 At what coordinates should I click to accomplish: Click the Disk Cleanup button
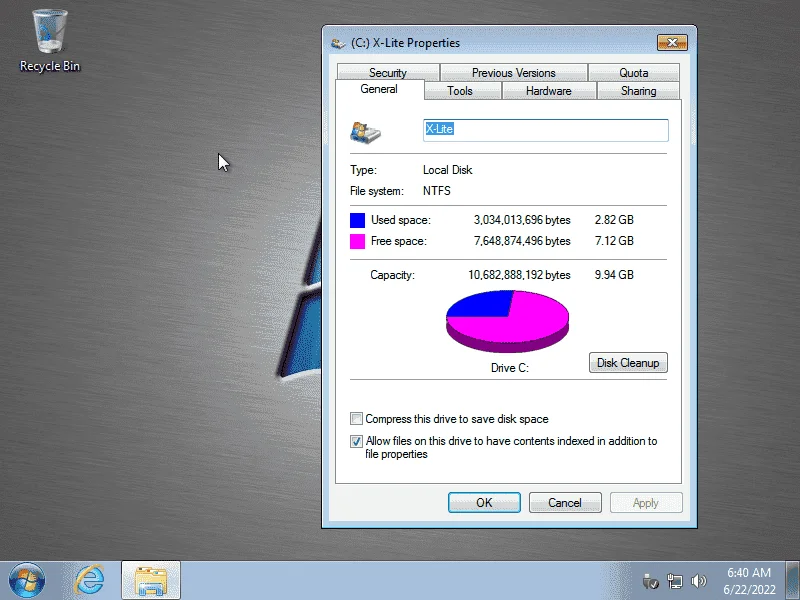coord(628,363)
